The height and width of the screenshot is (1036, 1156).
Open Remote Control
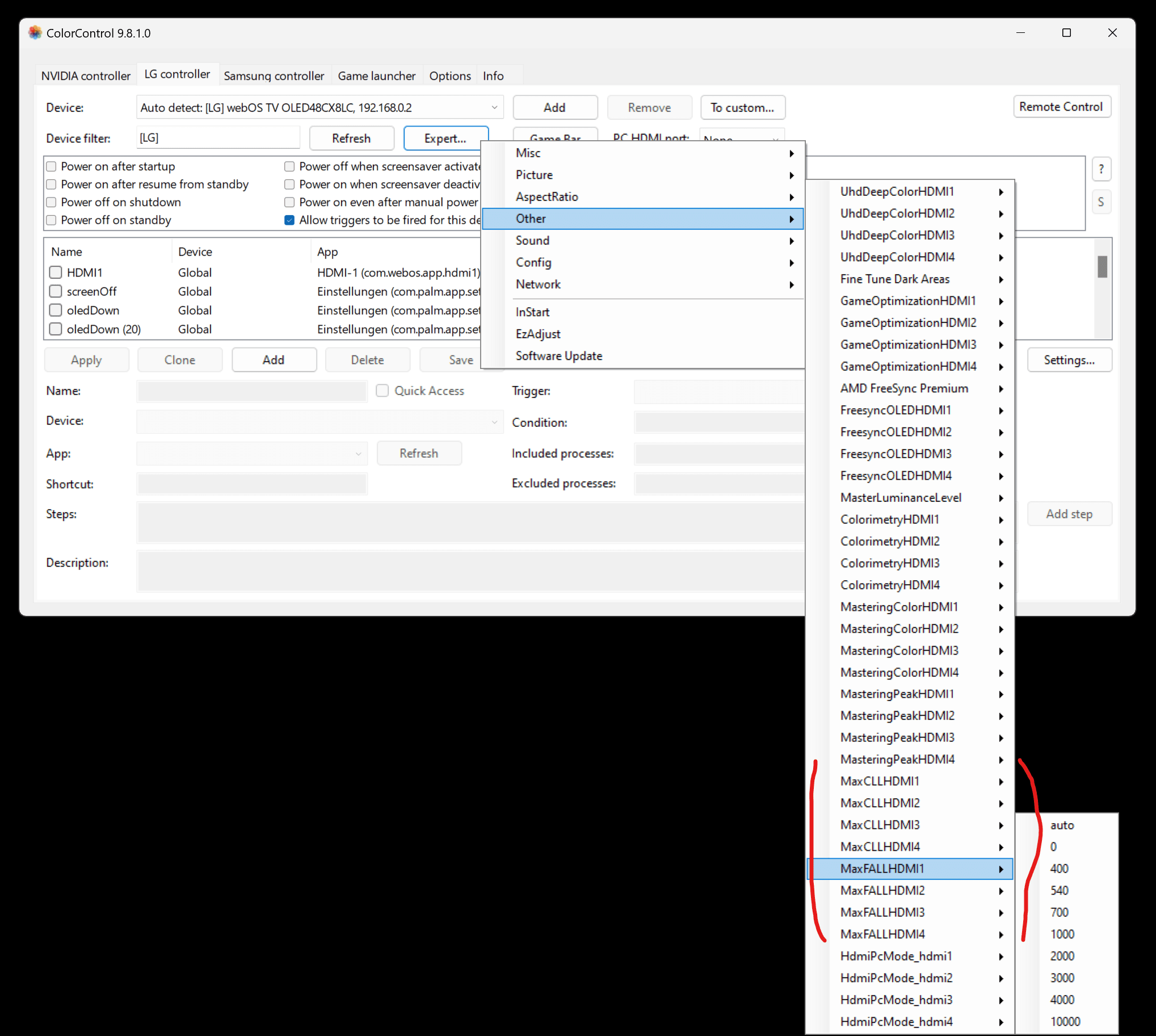1062,107
